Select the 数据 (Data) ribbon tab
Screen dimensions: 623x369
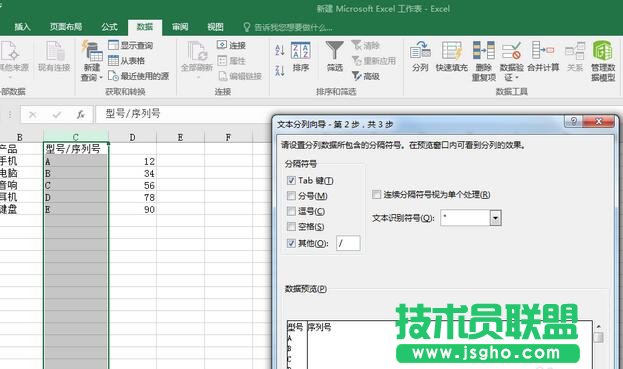click(145, 27)
